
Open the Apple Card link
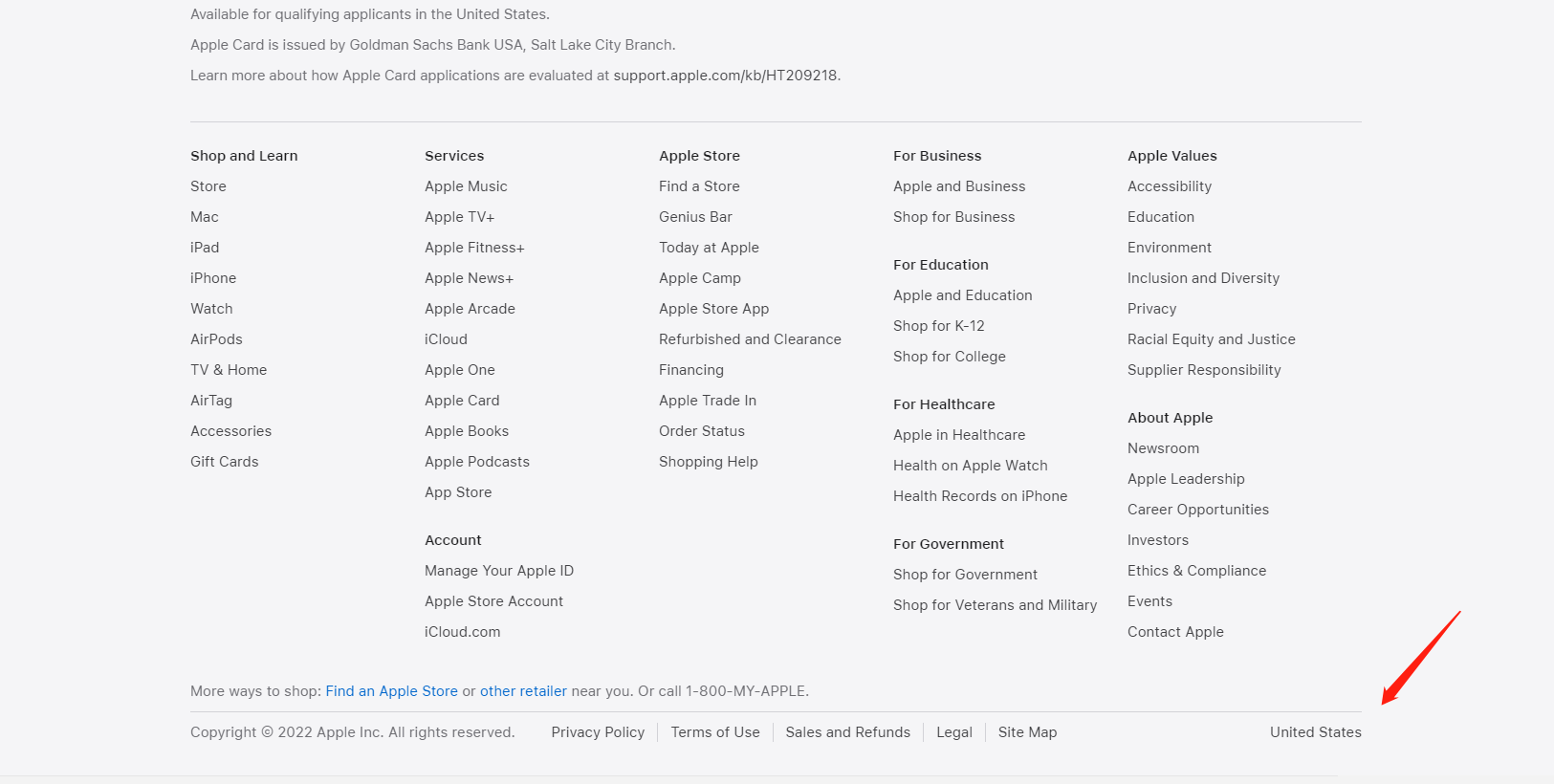click(462, 401)
